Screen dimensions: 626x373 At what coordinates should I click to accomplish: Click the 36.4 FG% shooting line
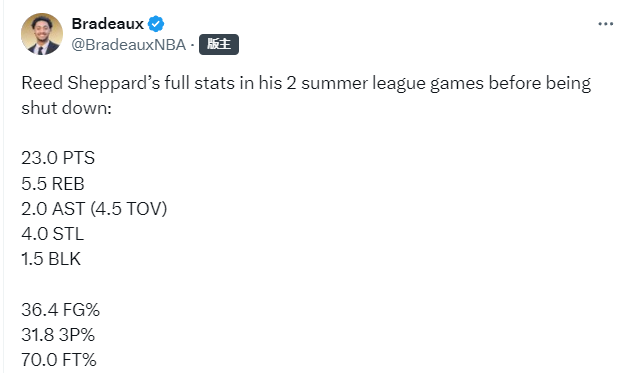(60, 310)
